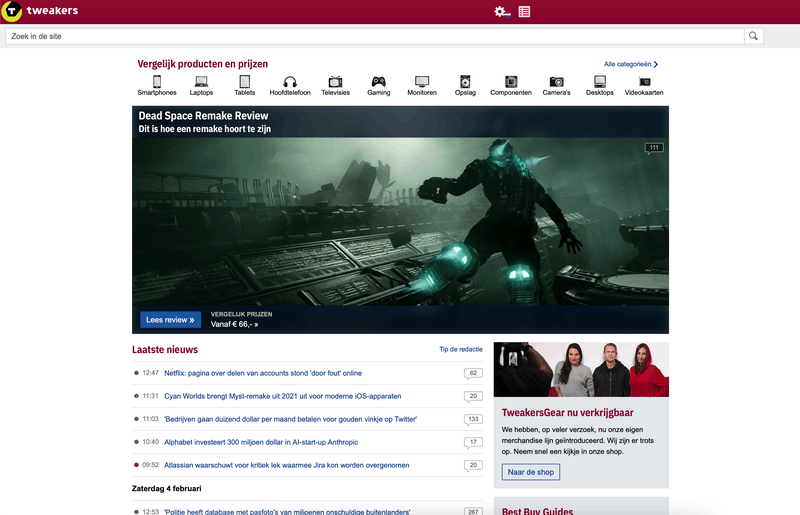This screenshot has height=515, width=800.
Task: Click the 12:47 timestamp on Netflix row
Action: (x=151, y=373)
